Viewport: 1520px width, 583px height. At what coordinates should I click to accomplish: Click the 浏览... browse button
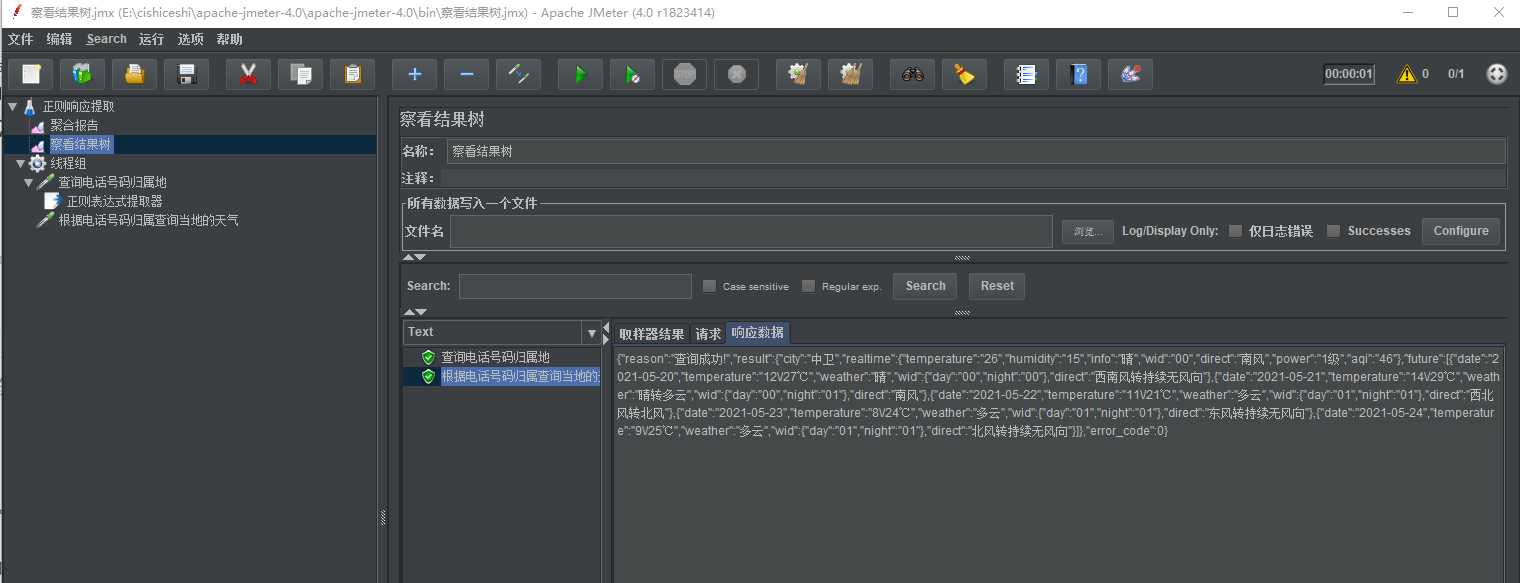(x=1087, y=231)
